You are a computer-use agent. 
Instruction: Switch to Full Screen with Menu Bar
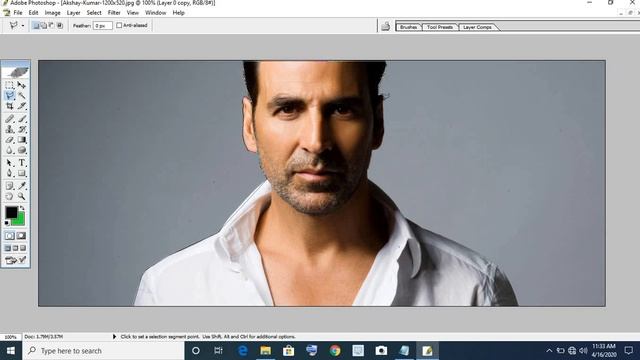16,248
